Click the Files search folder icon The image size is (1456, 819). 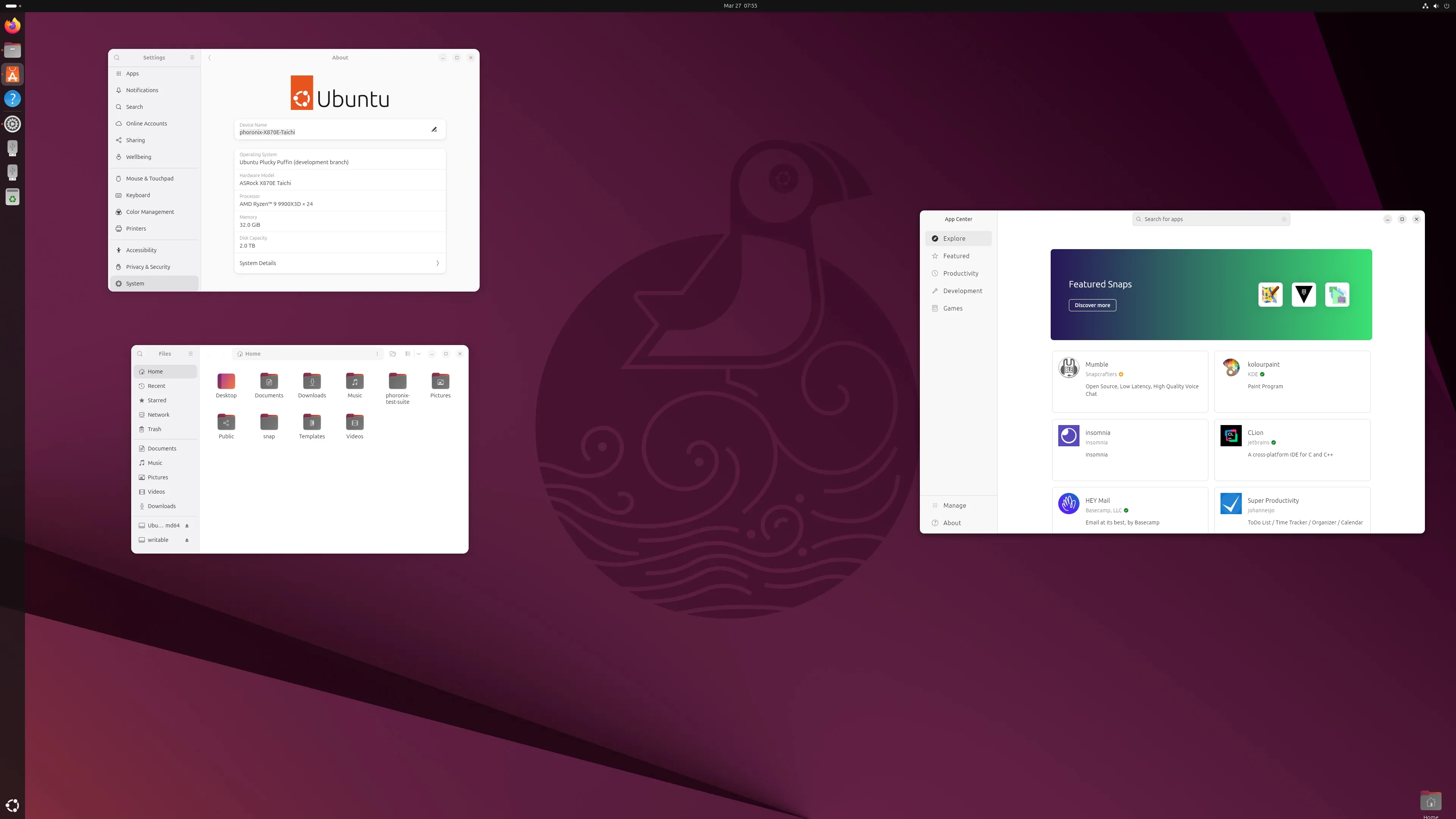pyautogui.click(x=393, y=354)
